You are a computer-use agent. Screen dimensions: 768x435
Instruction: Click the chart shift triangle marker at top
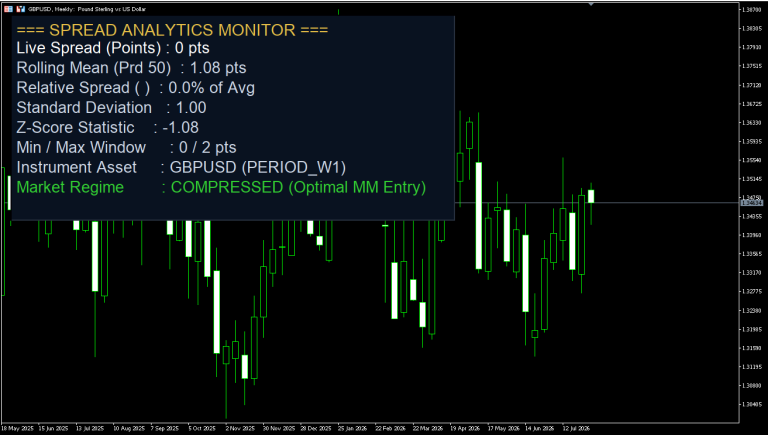coord(591,4)
